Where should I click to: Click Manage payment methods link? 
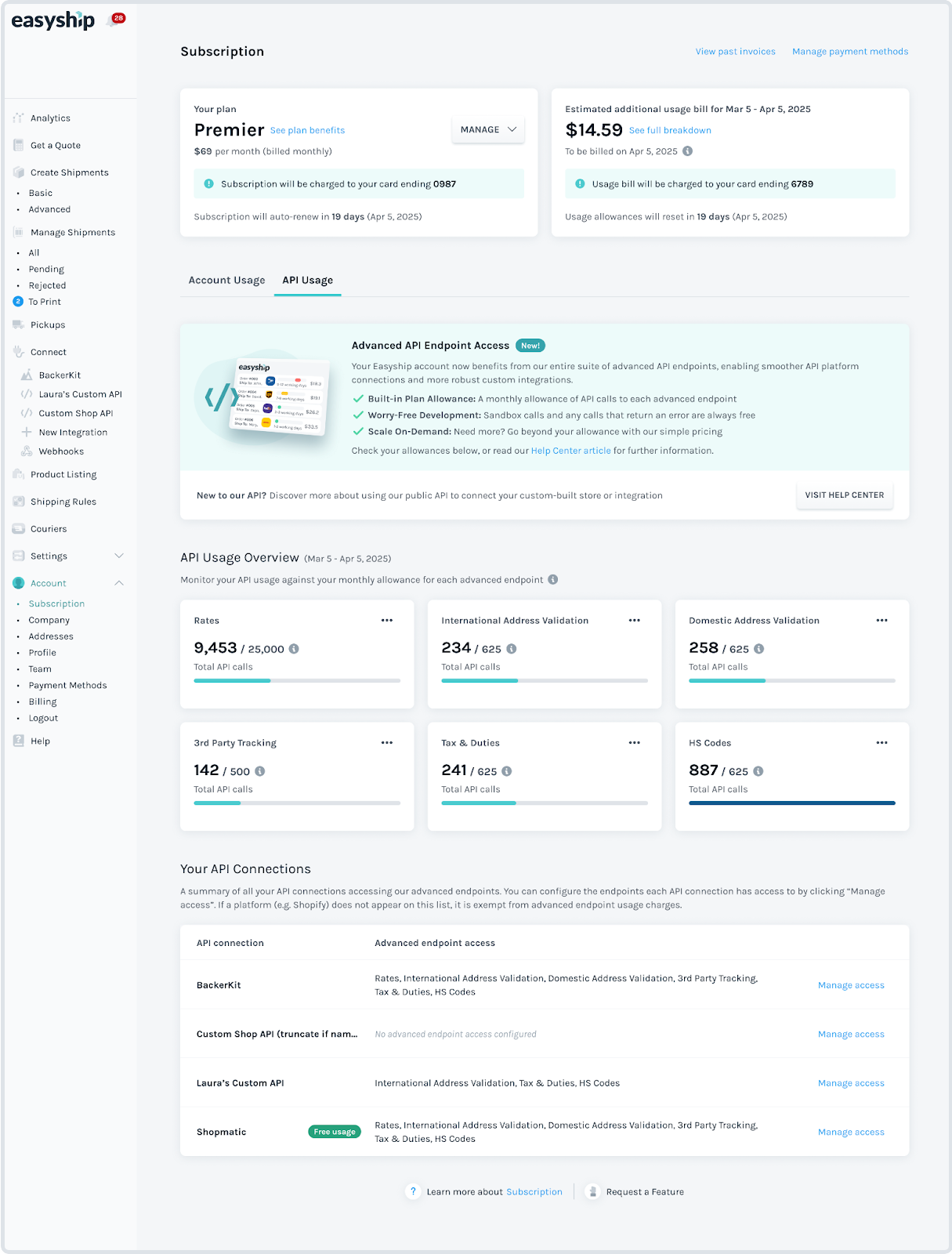[x=850, y=52]
